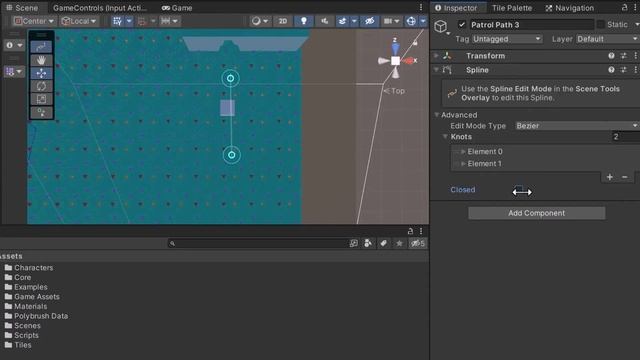Toggle scene effects (skybox/fog) icon
Viewport: 640px width, 360px height.
click(342, 21)
